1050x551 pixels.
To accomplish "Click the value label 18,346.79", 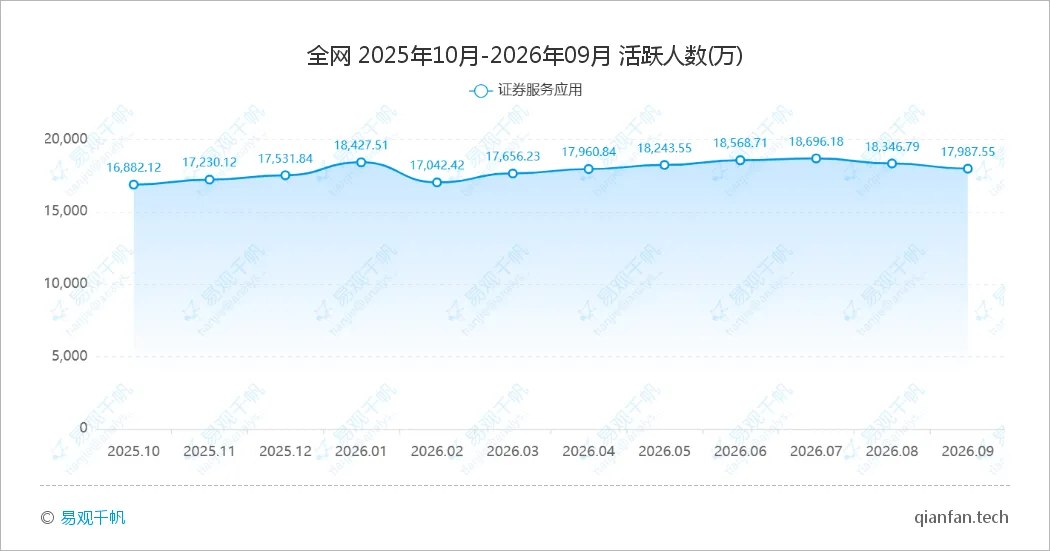I will pyautogui.click(x=892, y=147).
